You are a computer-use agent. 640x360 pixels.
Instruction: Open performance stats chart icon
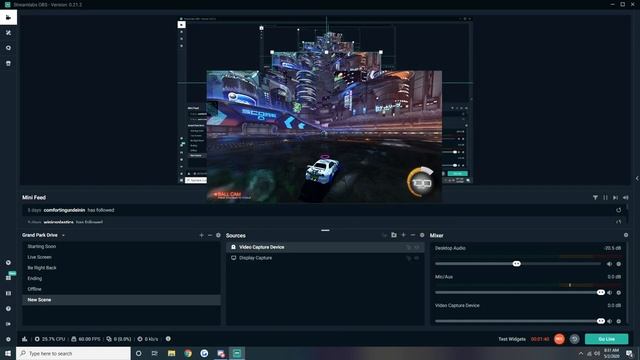tap(24, 339)
